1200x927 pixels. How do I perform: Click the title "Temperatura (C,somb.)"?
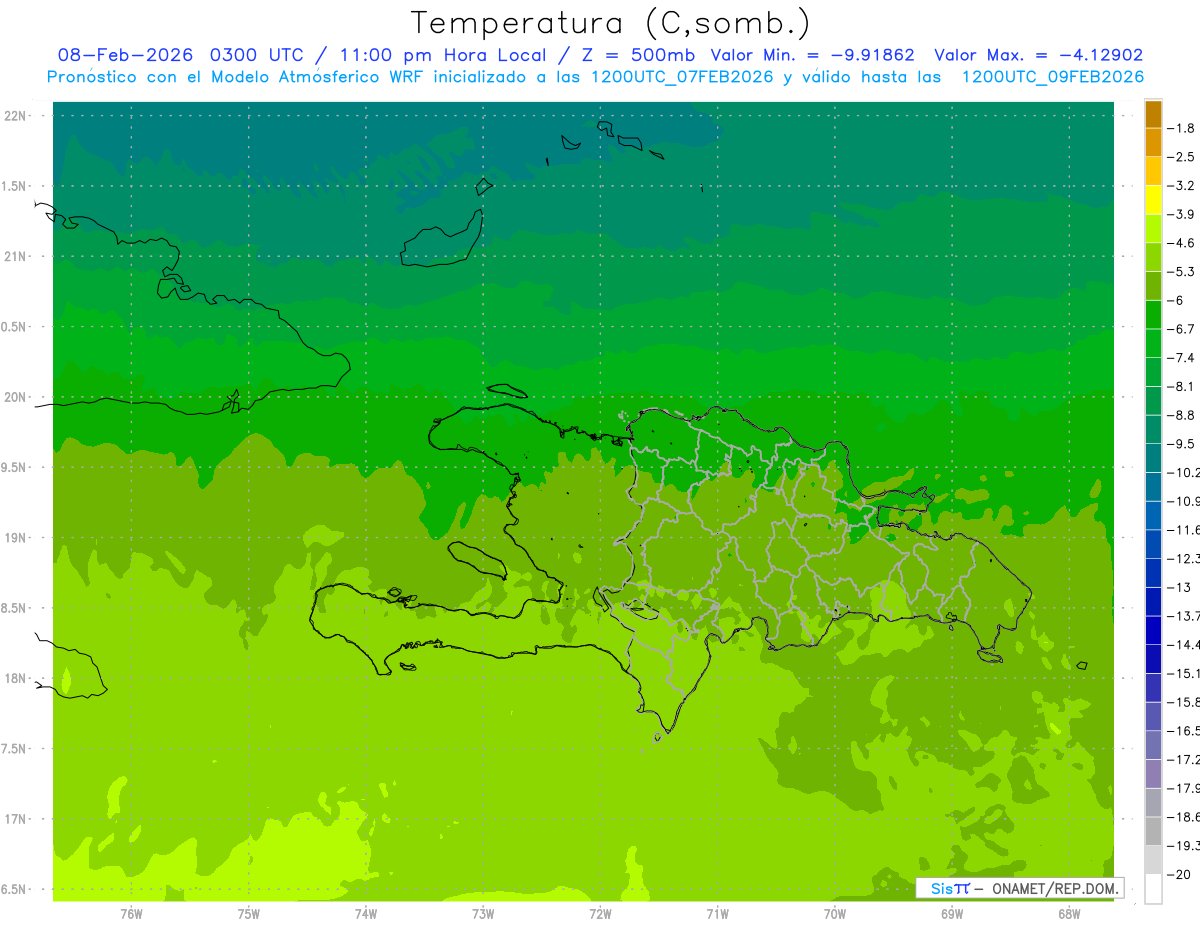(x=610, y=23)
